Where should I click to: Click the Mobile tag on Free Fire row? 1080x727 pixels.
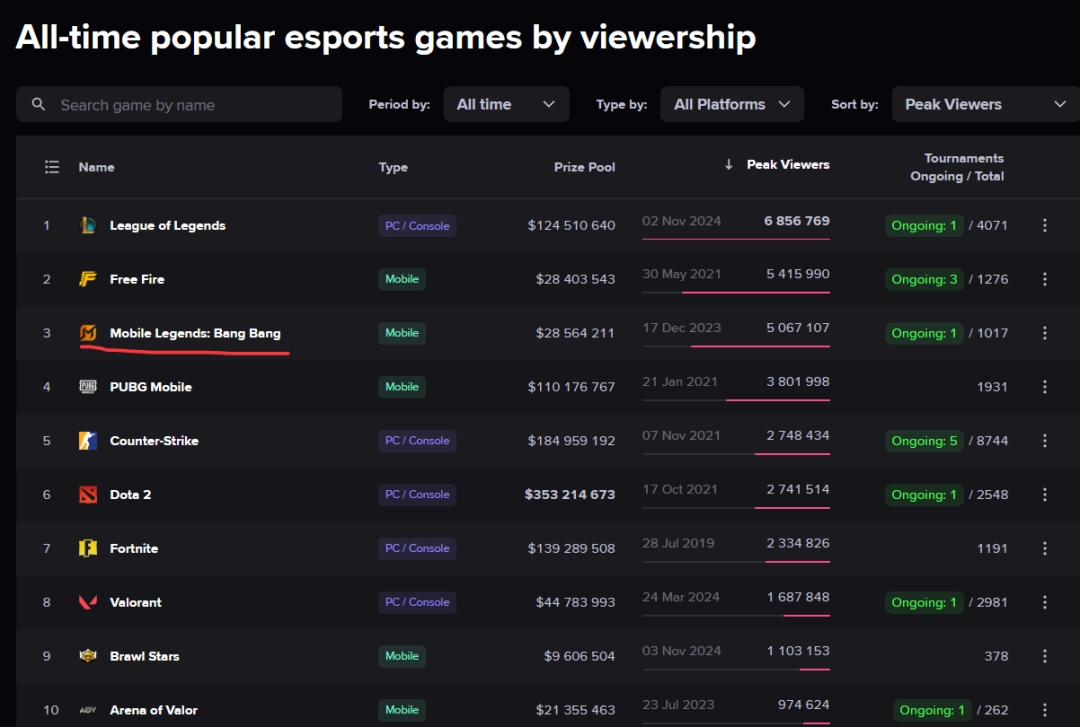(402, 279)
